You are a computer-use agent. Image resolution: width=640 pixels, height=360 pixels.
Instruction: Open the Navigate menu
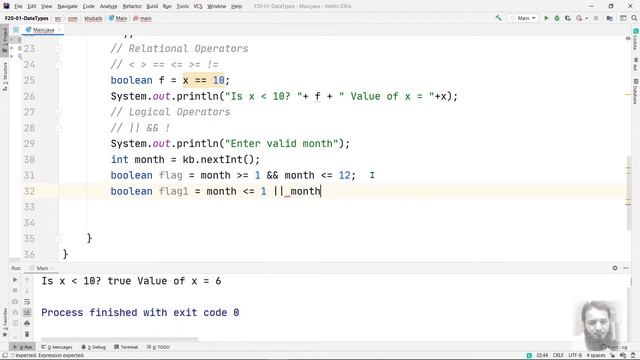coord(67,6)
